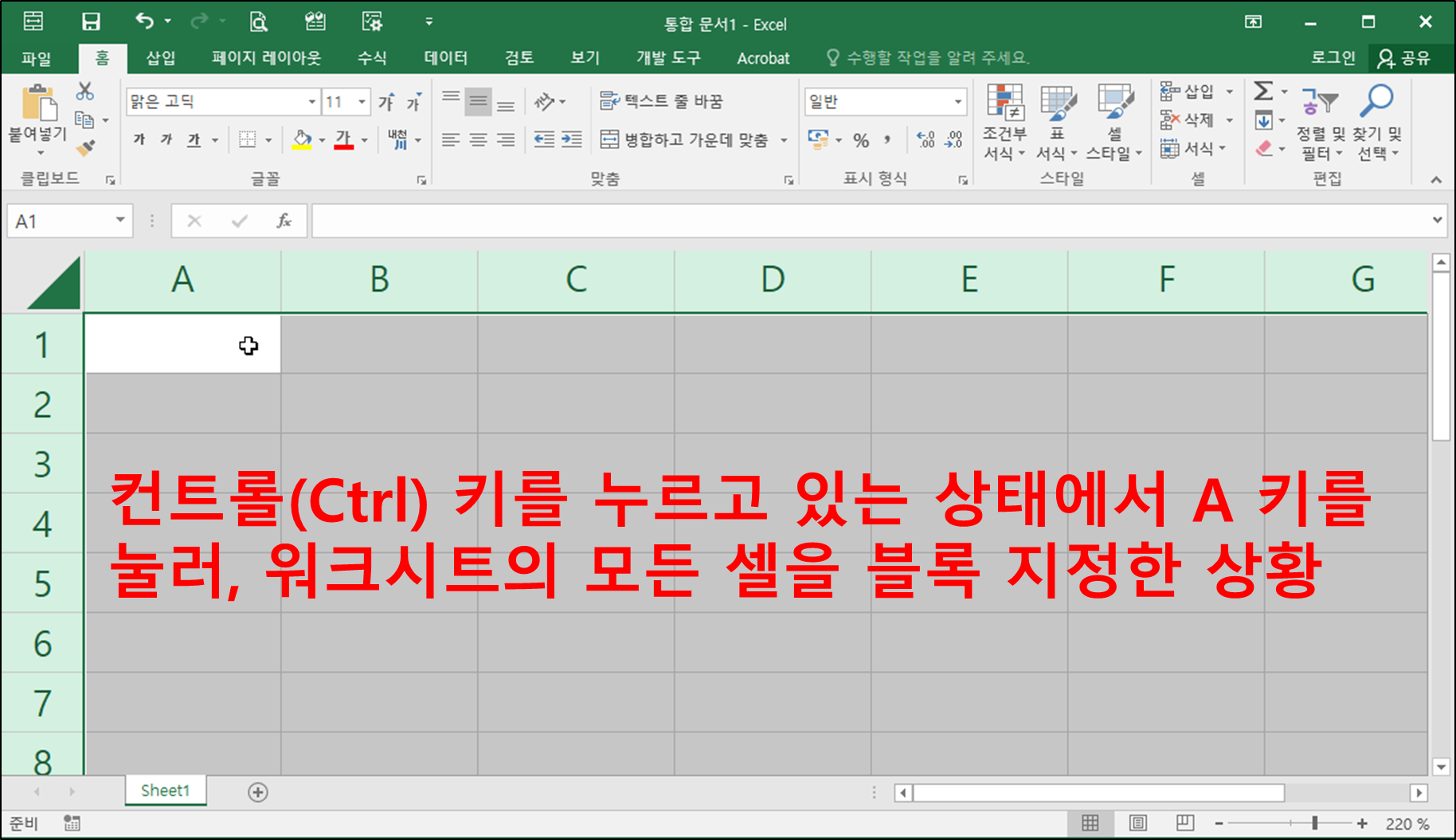Viewport: 1456px width, 840px height.
Task: Click the borders icon in font group
Action: tap(248, 139)
